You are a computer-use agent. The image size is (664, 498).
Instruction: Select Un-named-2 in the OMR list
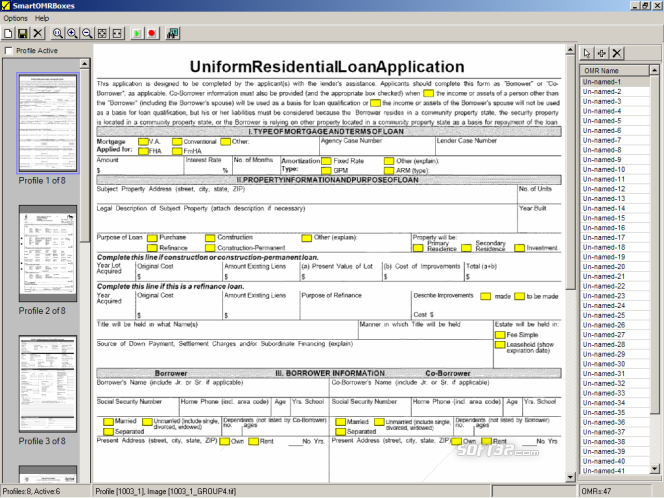[x=615, y=91]
